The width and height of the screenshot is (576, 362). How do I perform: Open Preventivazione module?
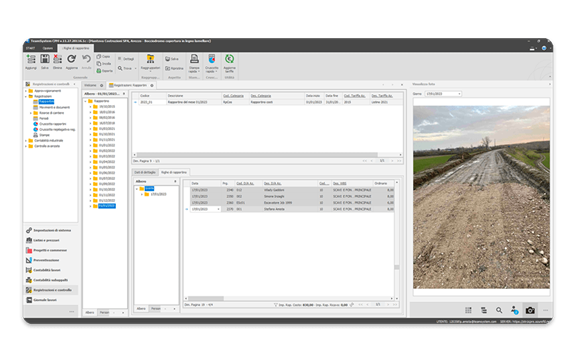[x=50, y=260]
